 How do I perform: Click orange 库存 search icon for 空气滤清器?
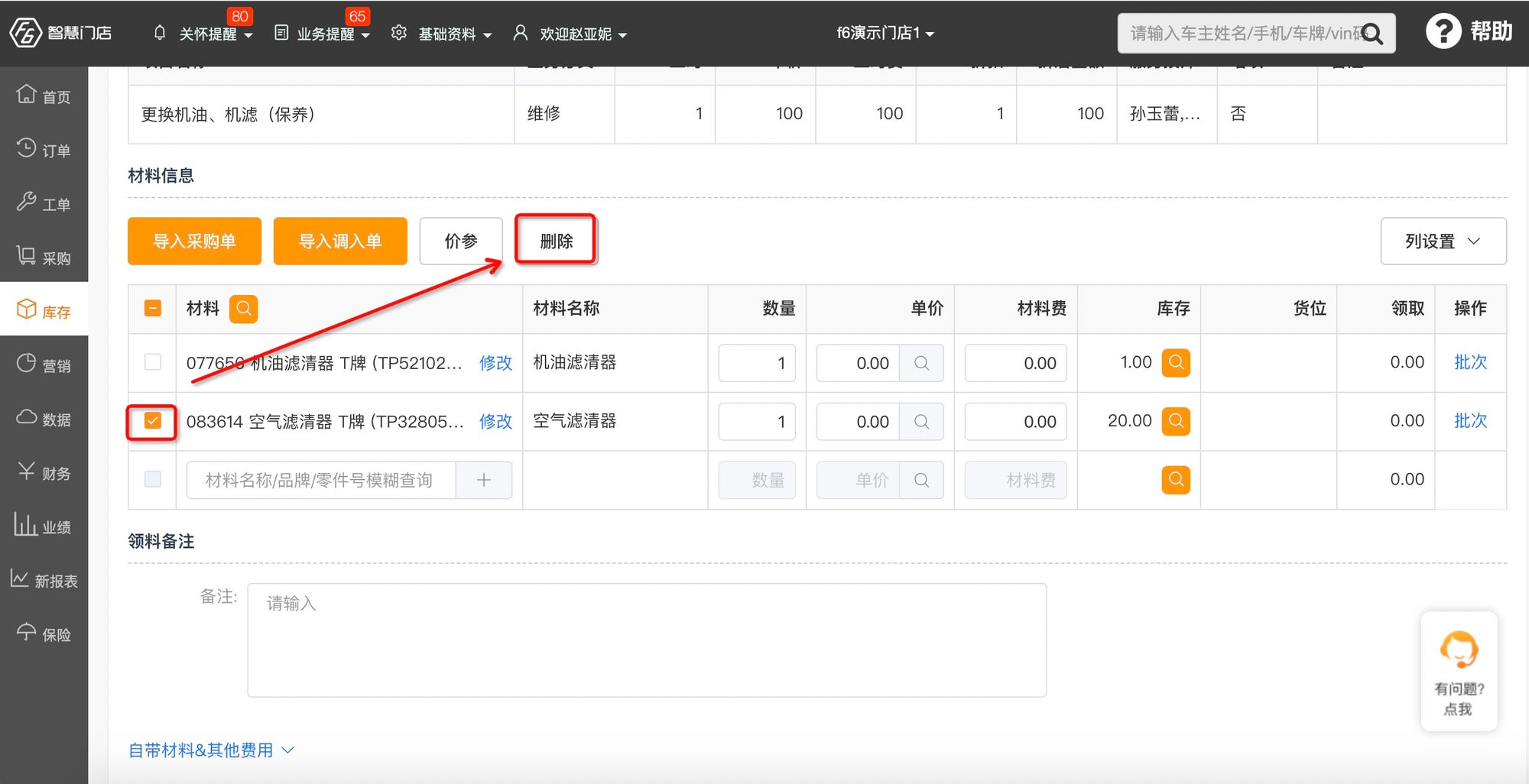pos(1176,421)
